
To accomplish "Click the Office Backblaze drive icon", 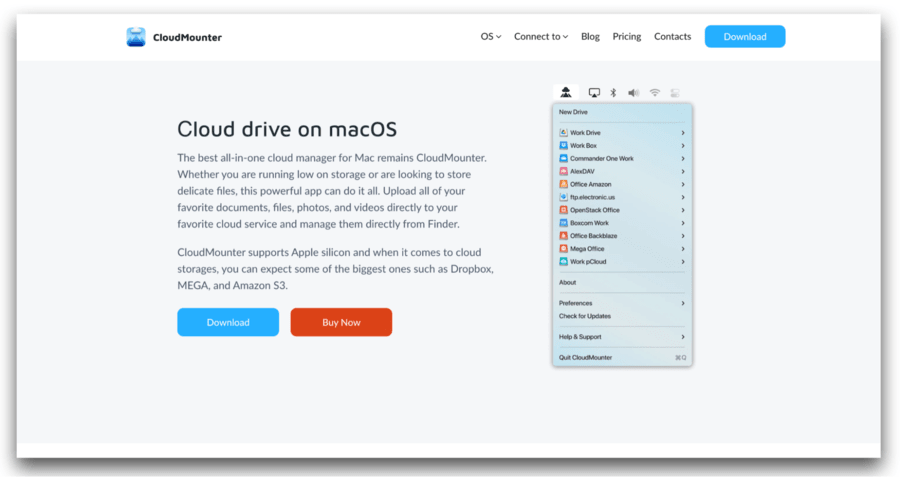I will click(x=564, y=236).
